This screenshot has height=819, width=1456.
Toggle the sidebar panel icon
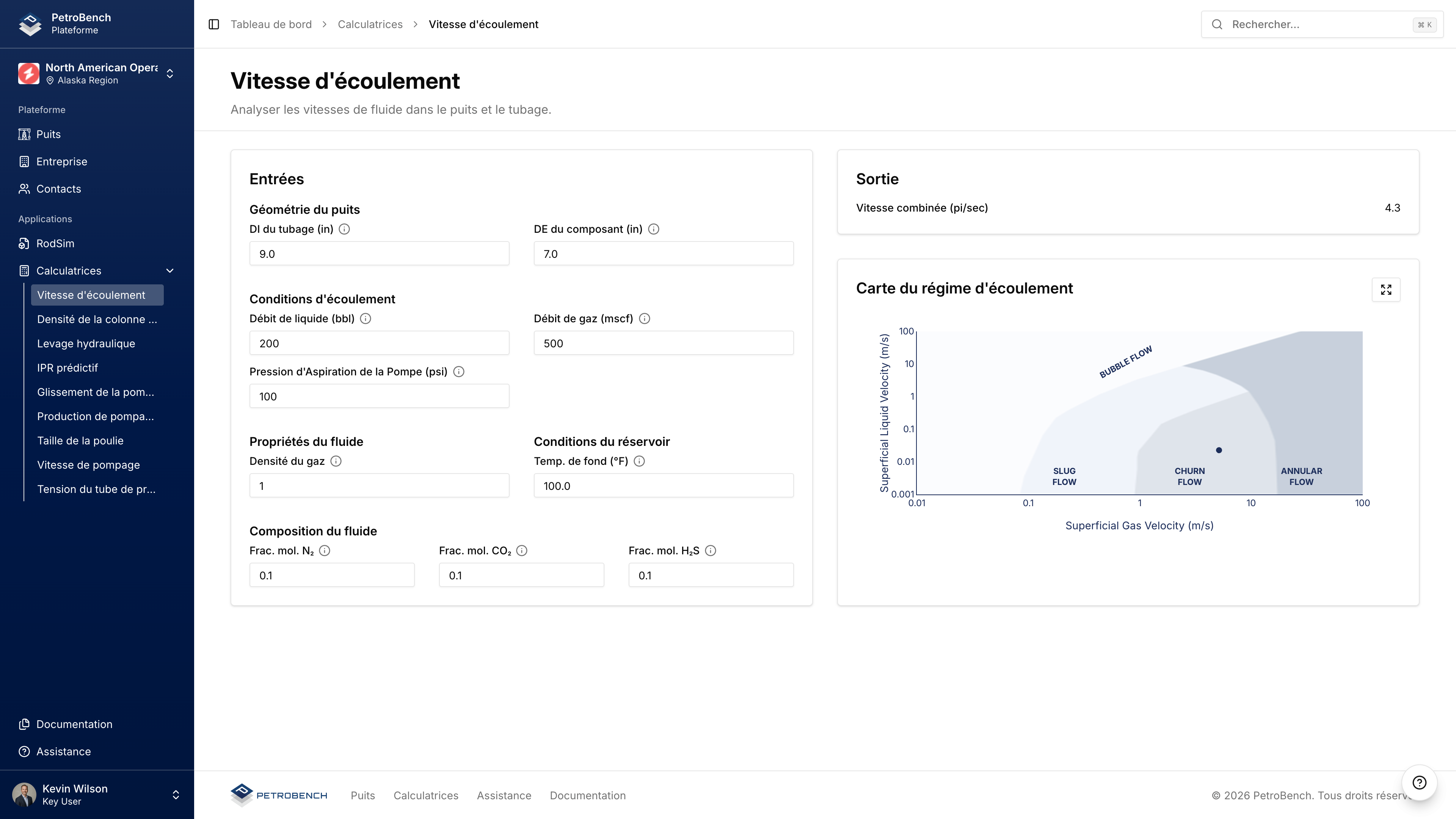[x=213, y=24]
